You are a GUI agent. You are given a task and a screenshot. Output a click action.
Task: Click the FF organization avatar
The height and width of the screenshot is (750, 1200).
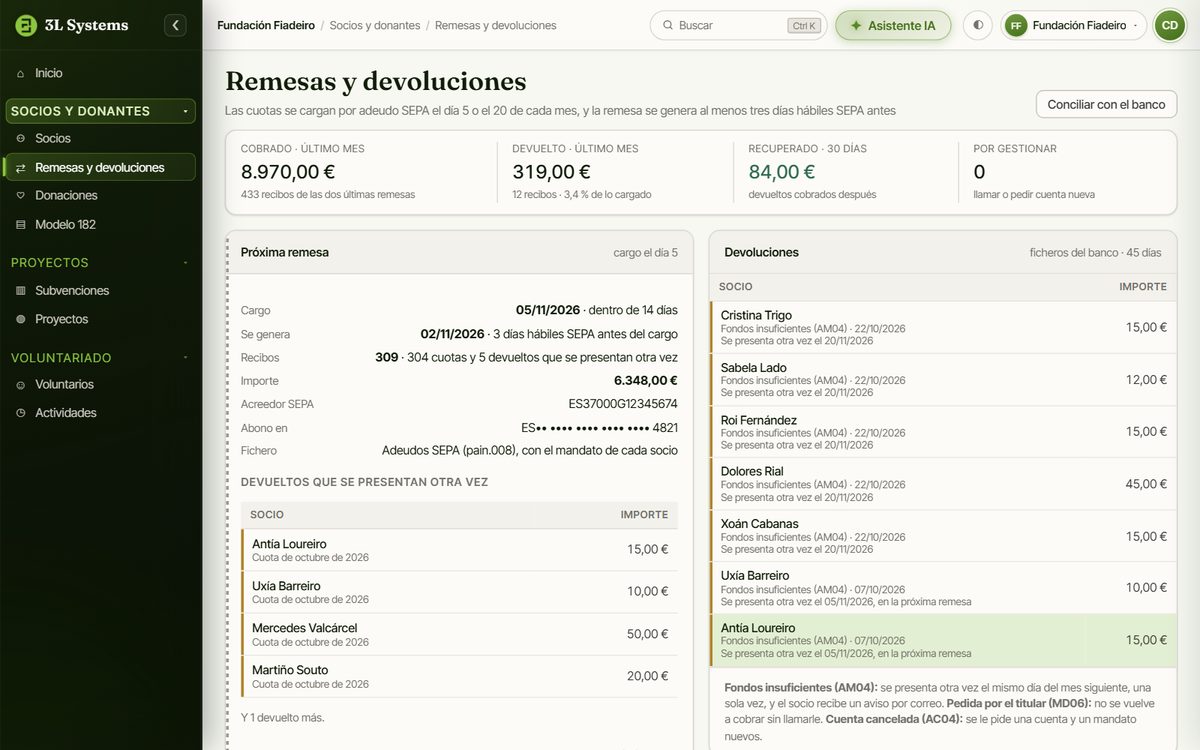coord(1016,25)
